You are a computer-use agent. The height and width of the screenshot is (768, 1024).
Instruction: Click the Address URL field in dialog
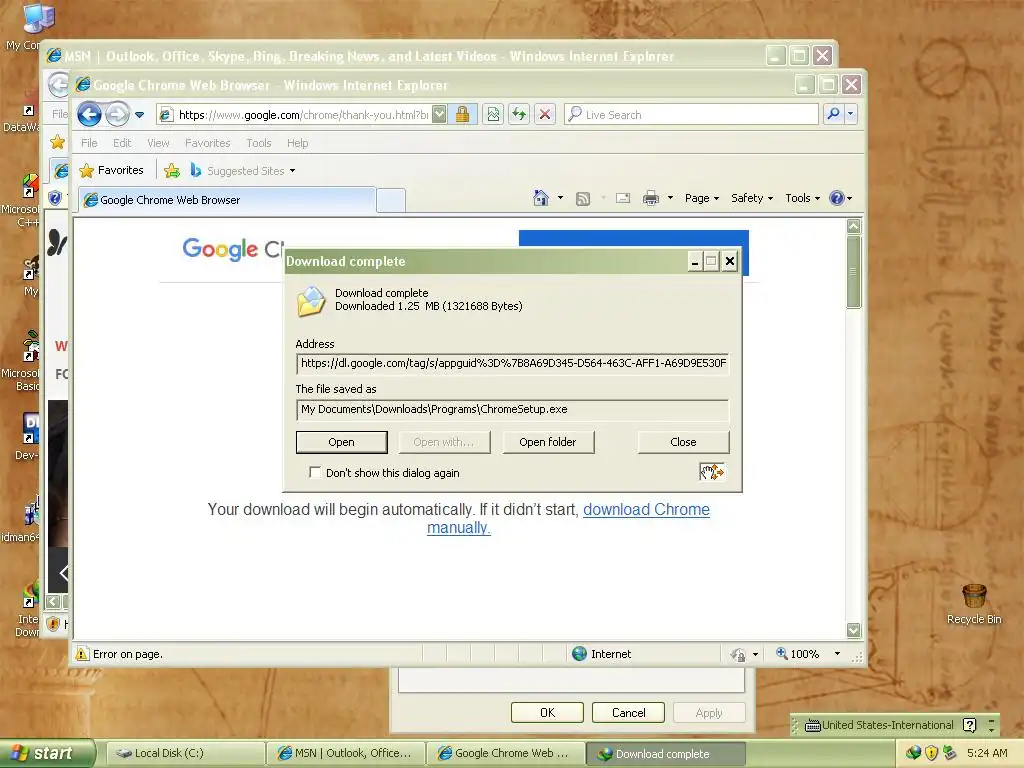[513, 364]
